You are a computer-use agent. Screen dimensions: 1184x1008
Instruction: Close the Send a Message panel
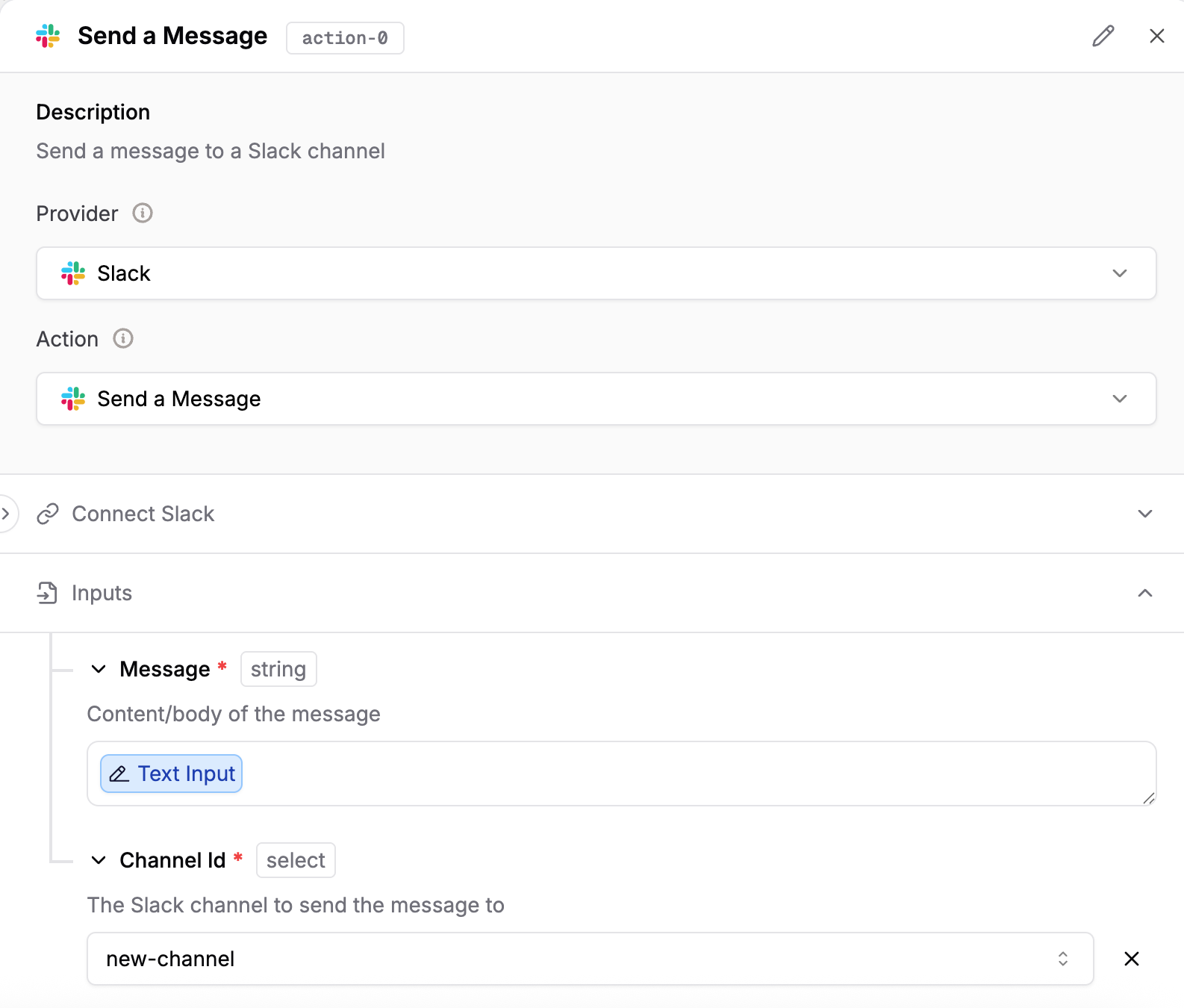[x=1156, y=36]
